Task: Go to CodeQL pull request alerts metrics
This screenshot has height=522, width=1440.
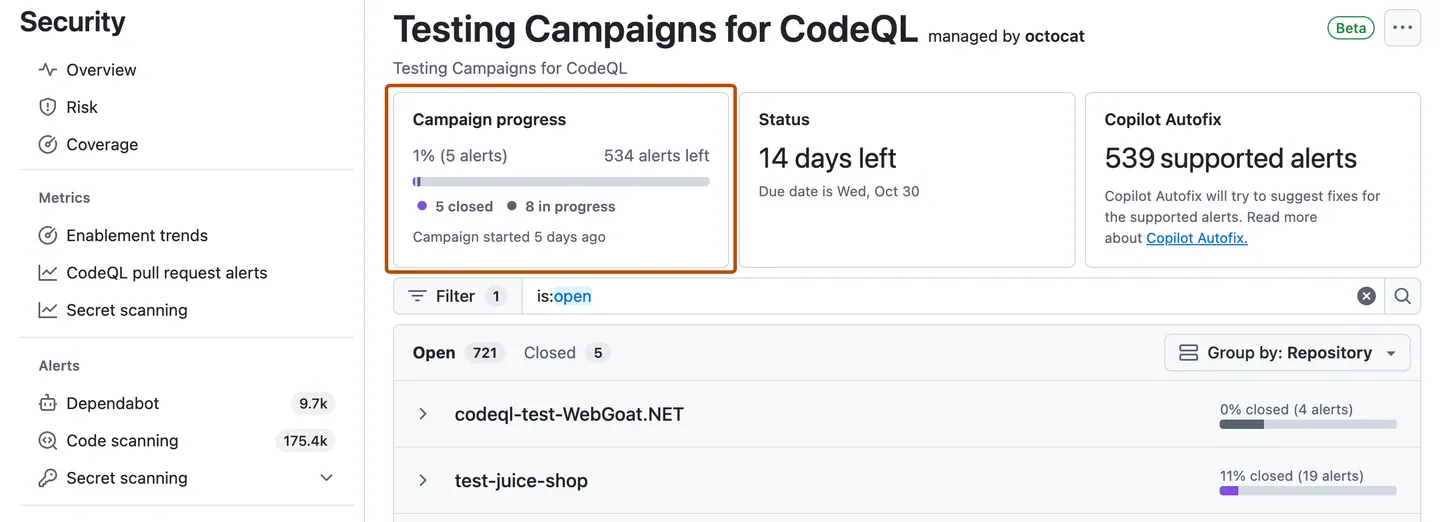Action: (166, 273)
